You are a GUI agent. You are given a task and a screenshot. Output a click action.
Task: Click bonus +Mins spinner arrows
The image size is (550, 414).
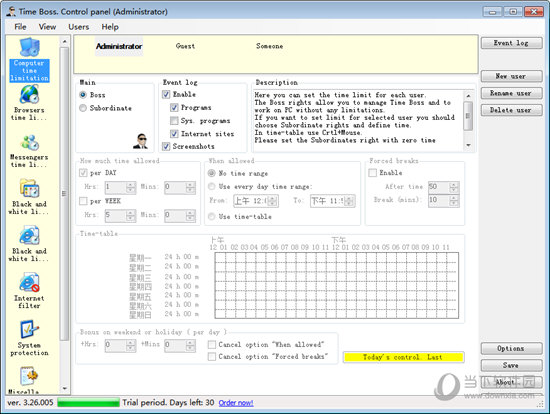pos(190,346)
